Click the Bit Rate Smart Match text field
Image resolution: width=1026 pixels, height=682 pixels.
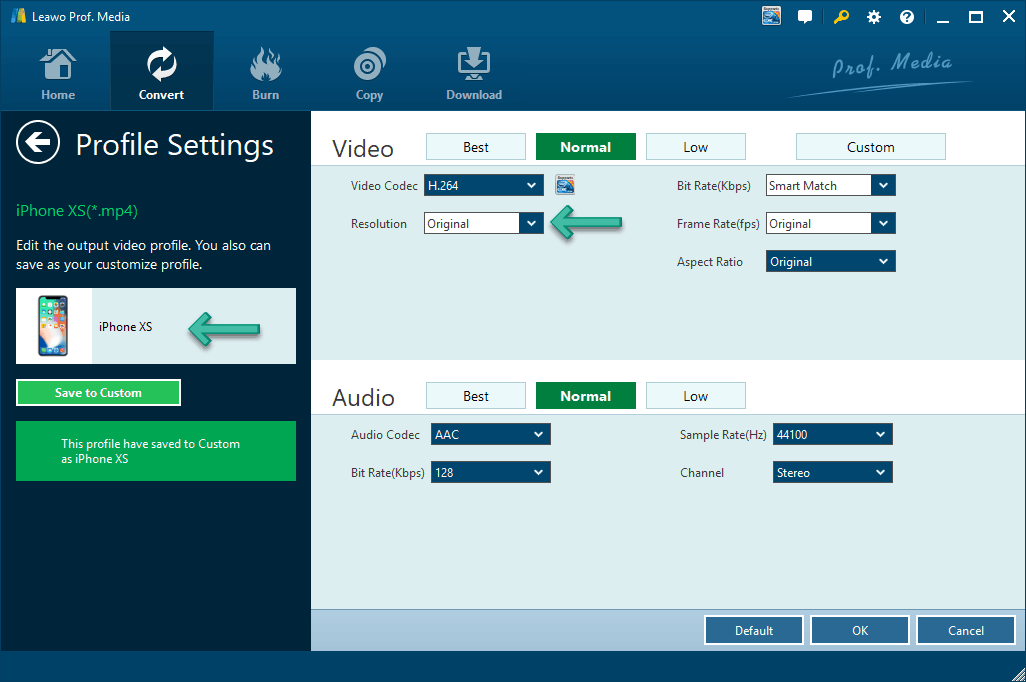819,185
